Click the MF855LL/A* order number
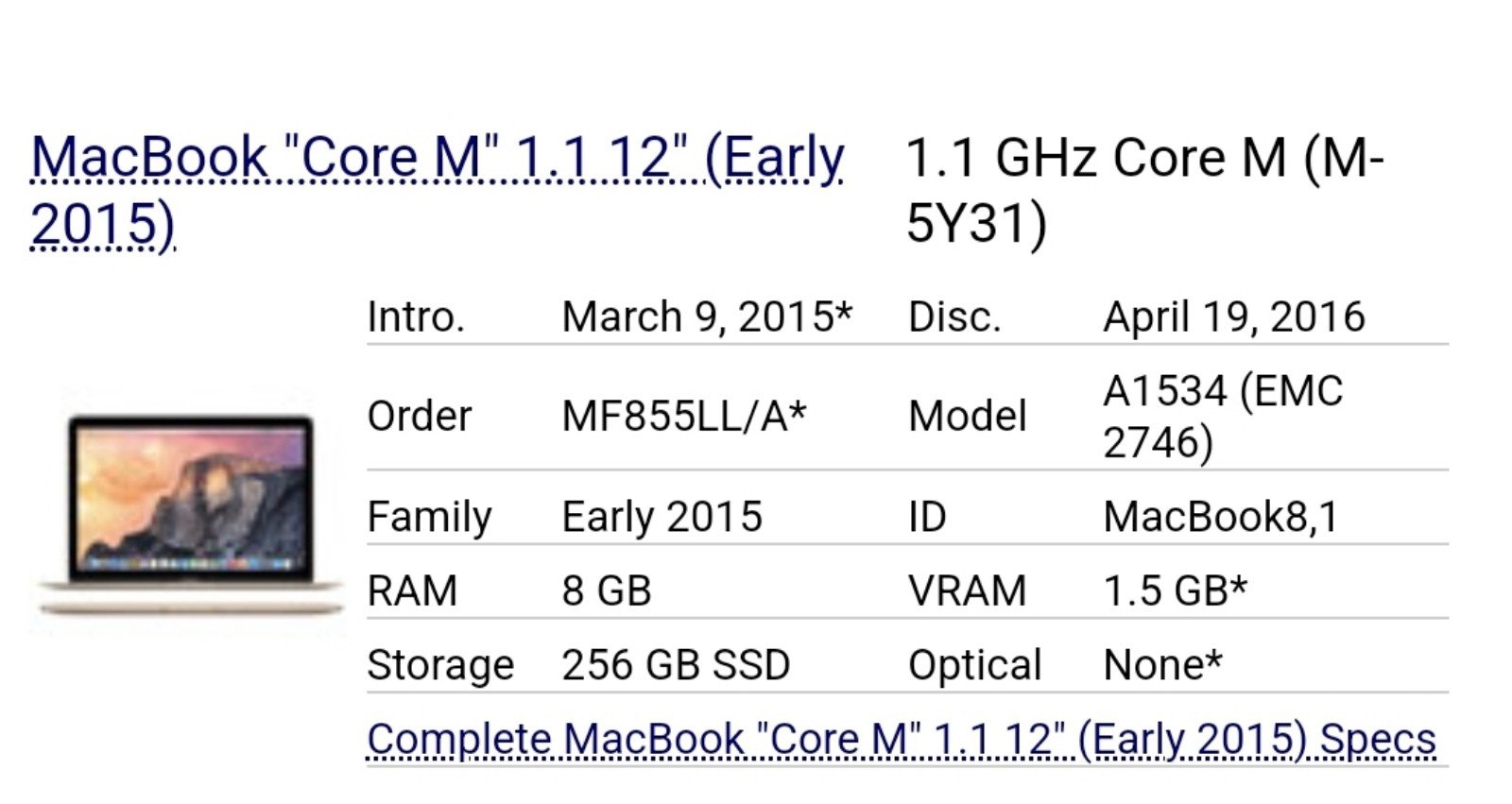Image resolution: width=1512 pixels, height=804 pixels. click(x=684, y=416)
